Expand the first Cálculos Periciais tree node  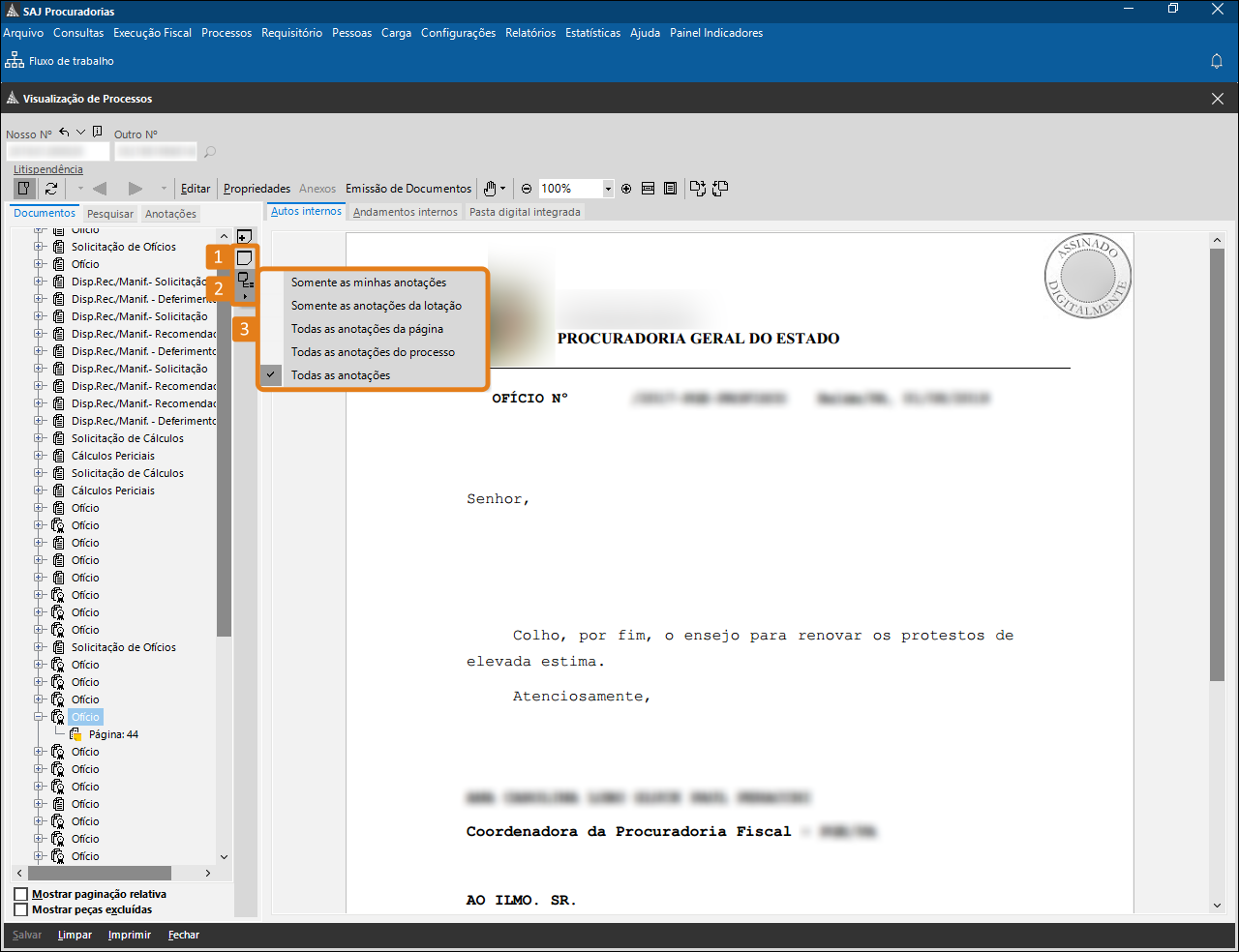pos(40,456)
